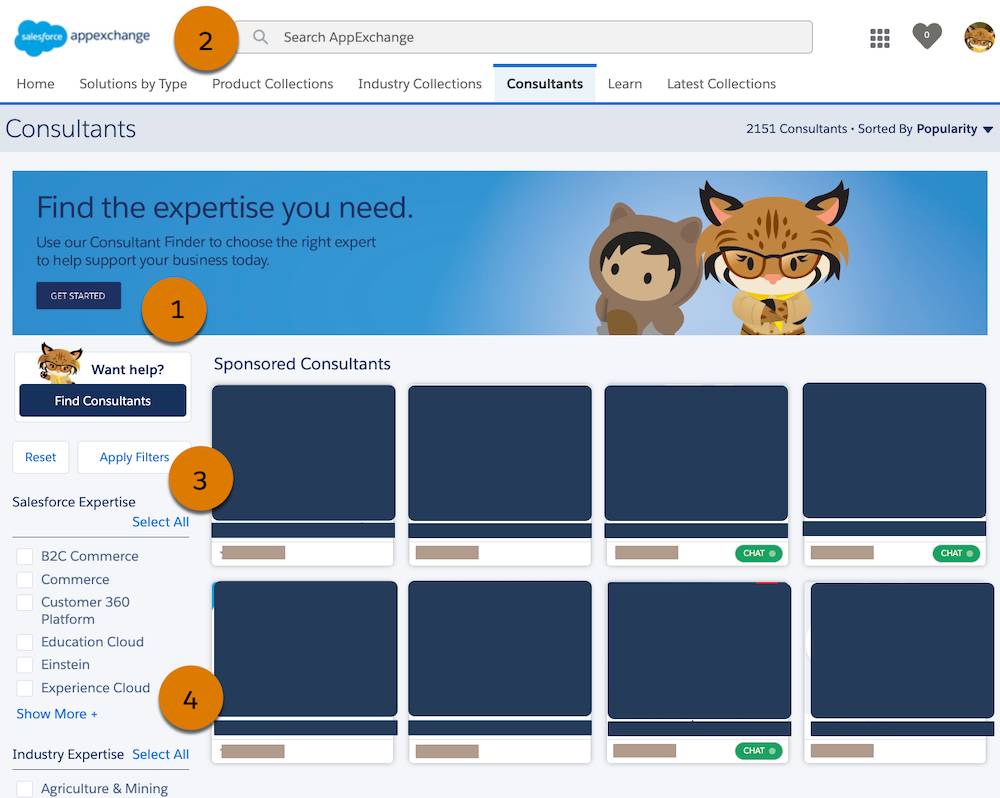The width and height of the screenshot is (1000, 798).
Task: Open Product Collections tab
Action: click(272, 84)
